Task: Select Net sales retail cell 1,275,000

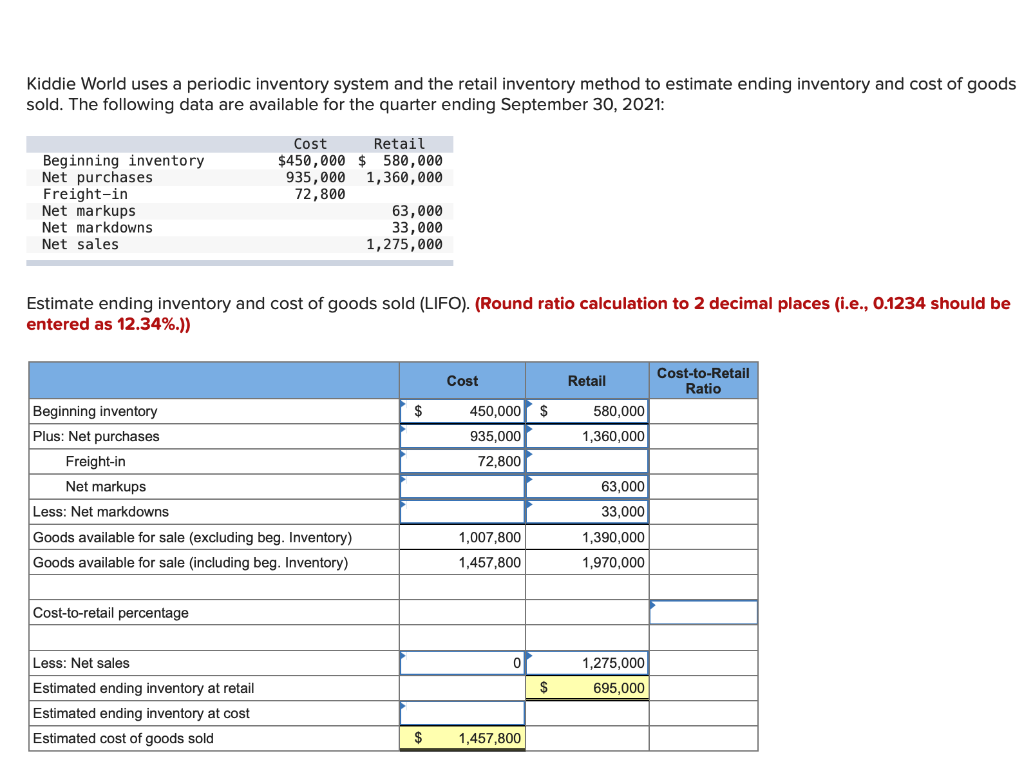Action: [587, 663]
